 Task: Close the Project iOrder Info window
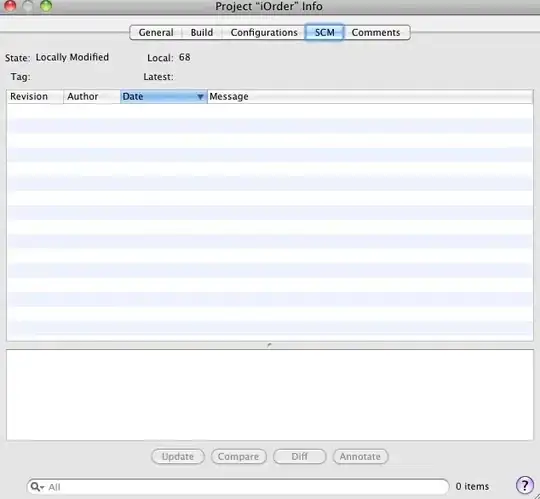click(10, 6)
